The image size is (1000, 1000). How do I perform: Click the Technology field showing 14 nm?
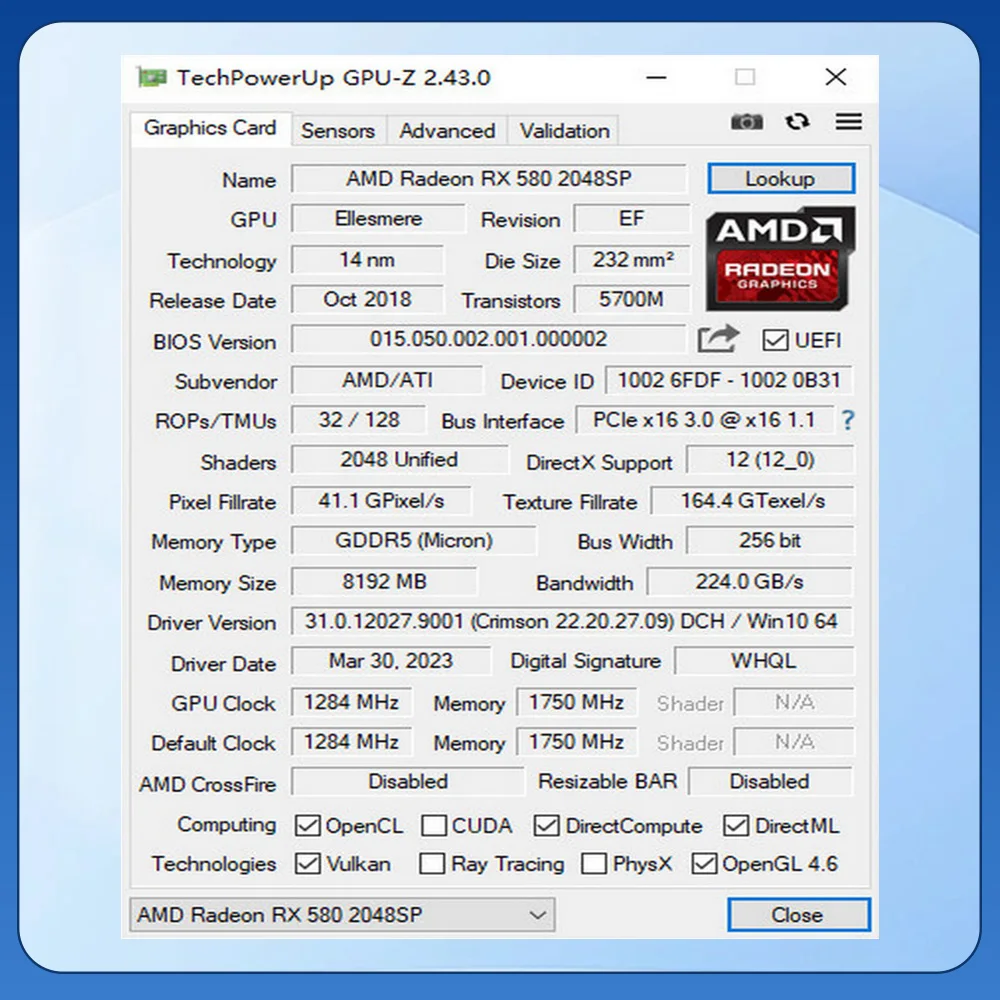click(367, 260)
